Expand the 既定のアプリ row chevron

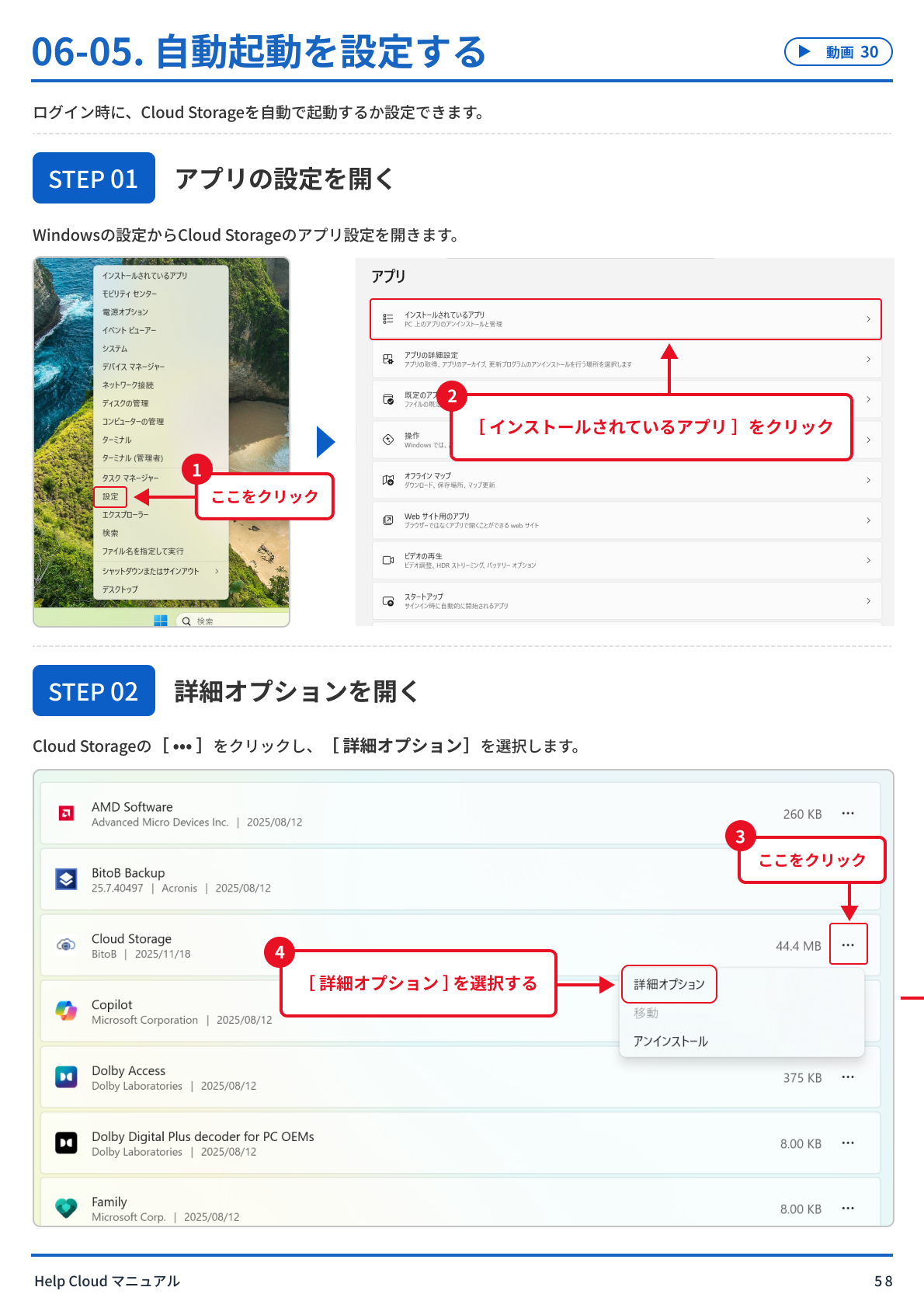[868, 399]
